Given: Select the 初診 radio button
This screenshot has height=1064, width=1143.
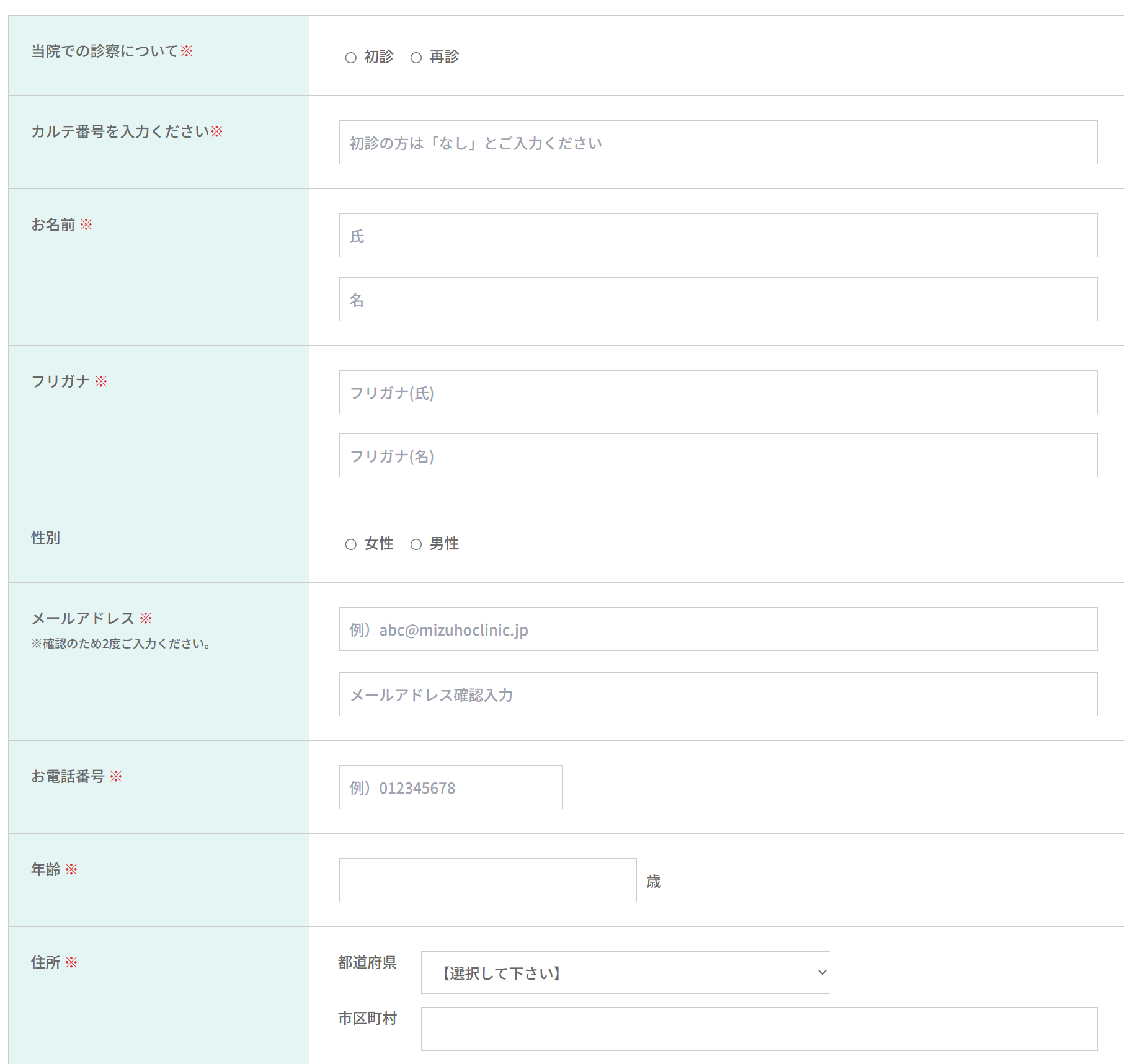Looking at the screenshot, I should 351,58.
